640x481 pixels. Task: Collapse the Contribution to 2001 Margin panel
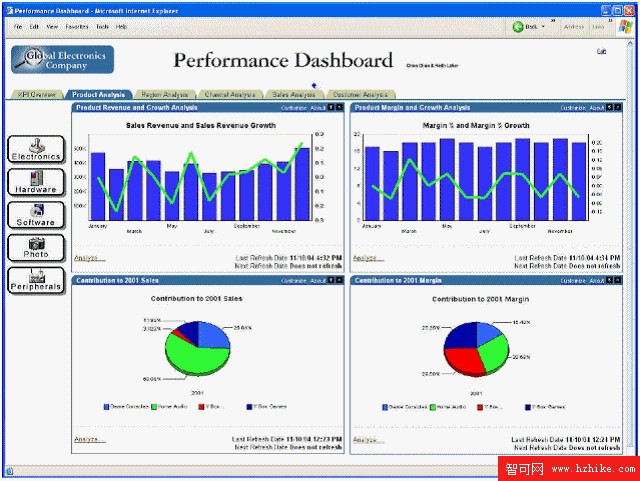pos(610,280)
